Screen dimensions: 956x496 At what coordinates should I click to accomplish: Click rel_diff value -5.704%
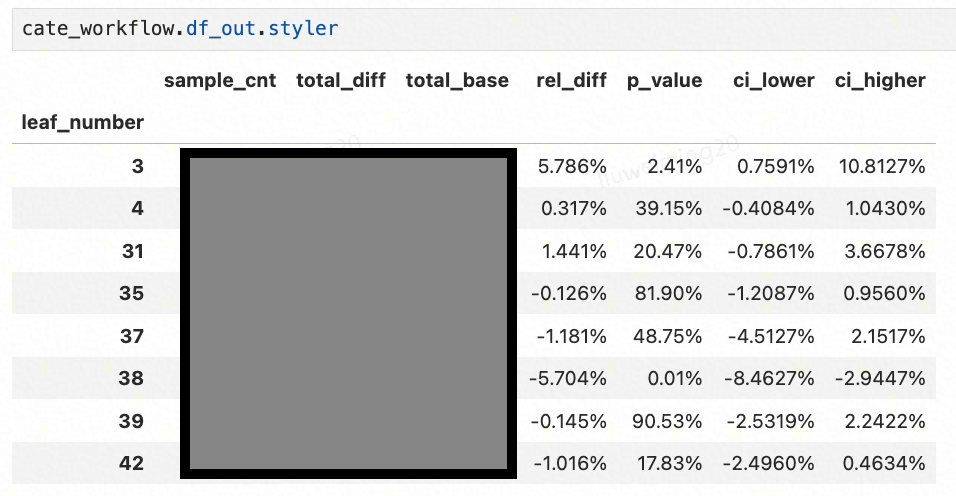pos(568,378)
